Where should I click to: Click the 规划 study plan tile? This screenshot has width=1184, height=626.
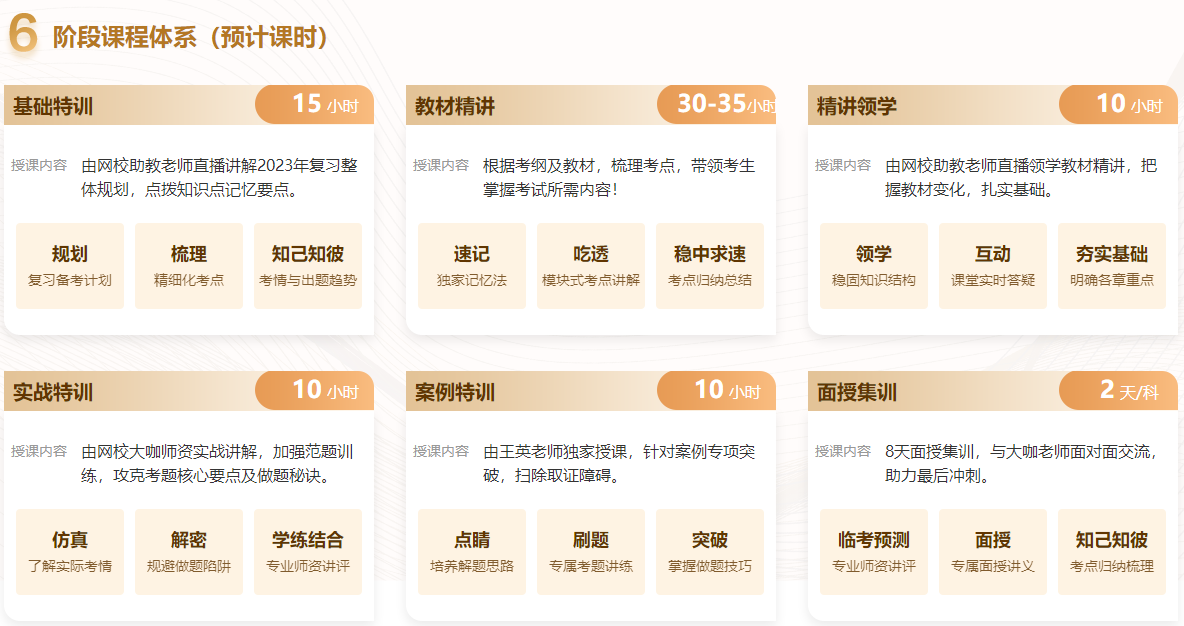pyautogui.click(x=70, y=266)
